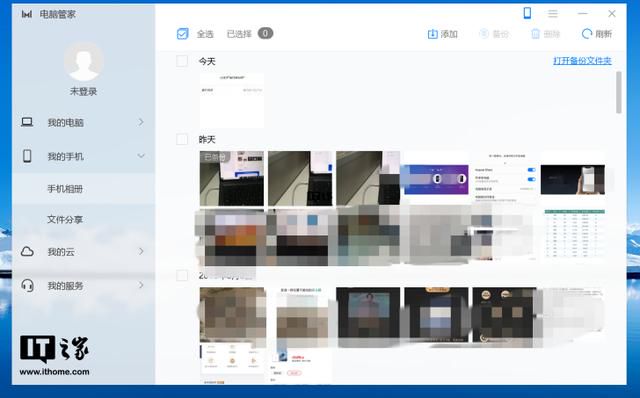The width and height of the screenshot is (640, 398).
Task: Click the 今天 group heading
Action: tap(207, 61)
